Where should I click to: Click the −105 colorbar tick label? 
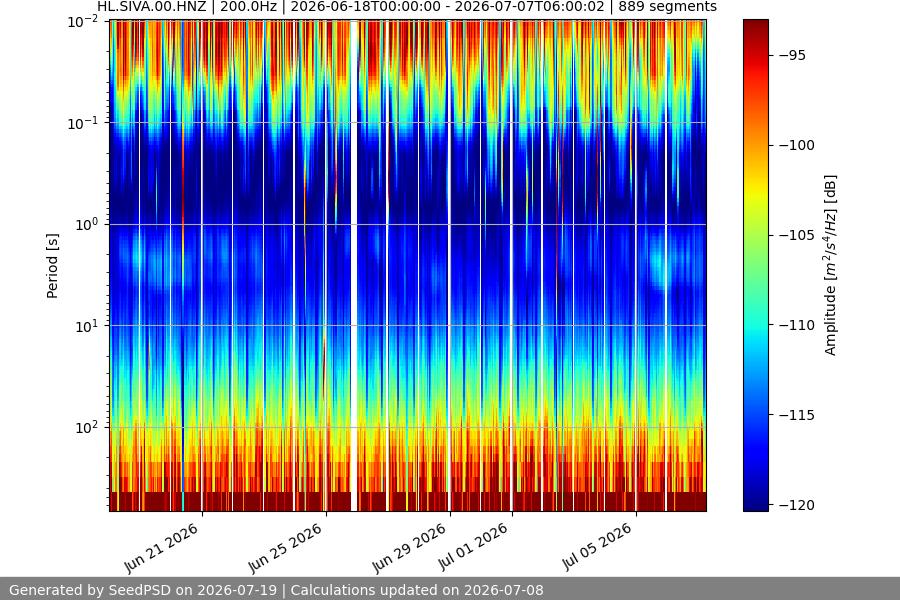coord(797,235)
